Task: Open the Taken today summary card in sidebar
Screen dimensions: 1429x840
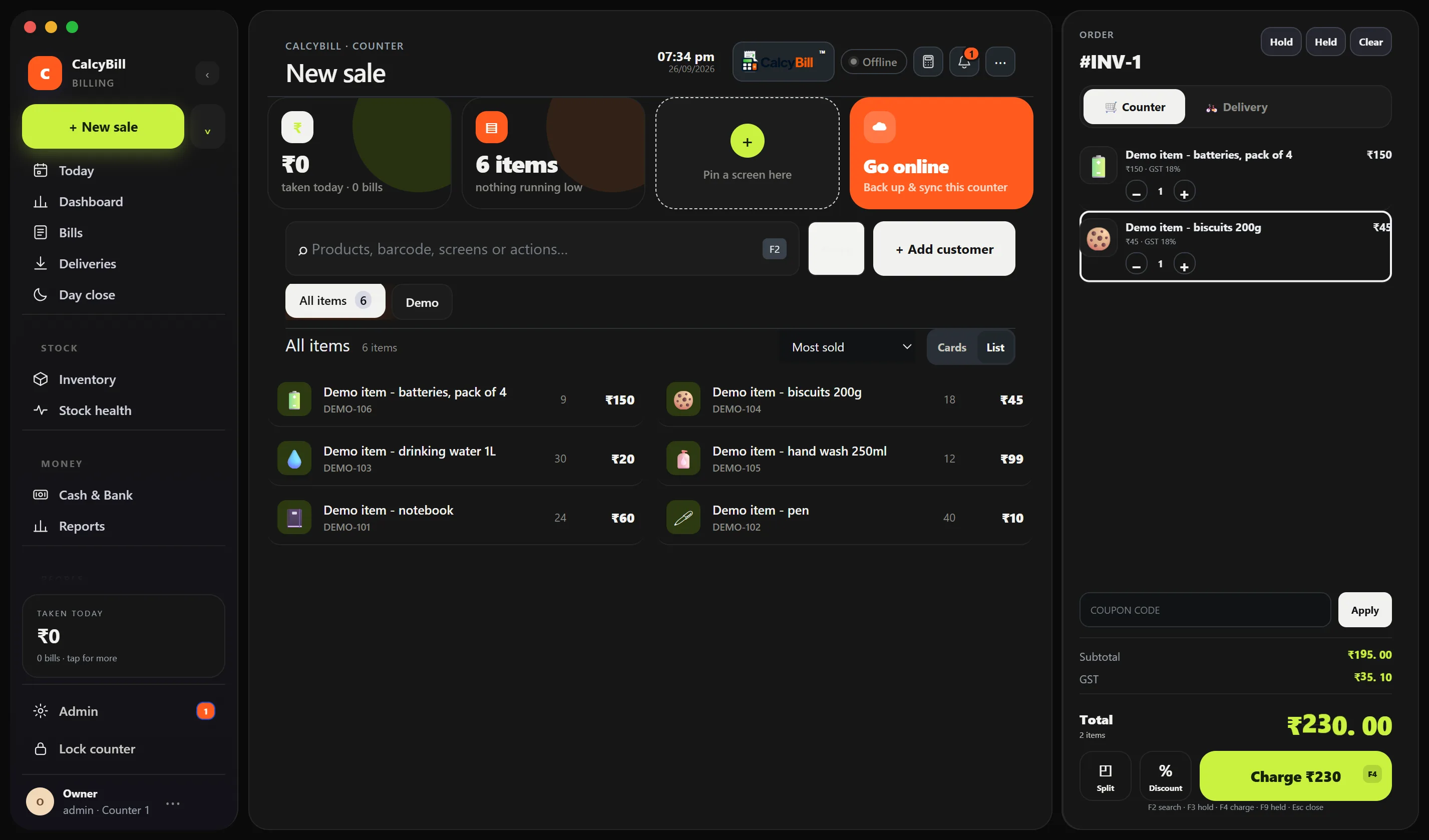Action: coord(123,635)
